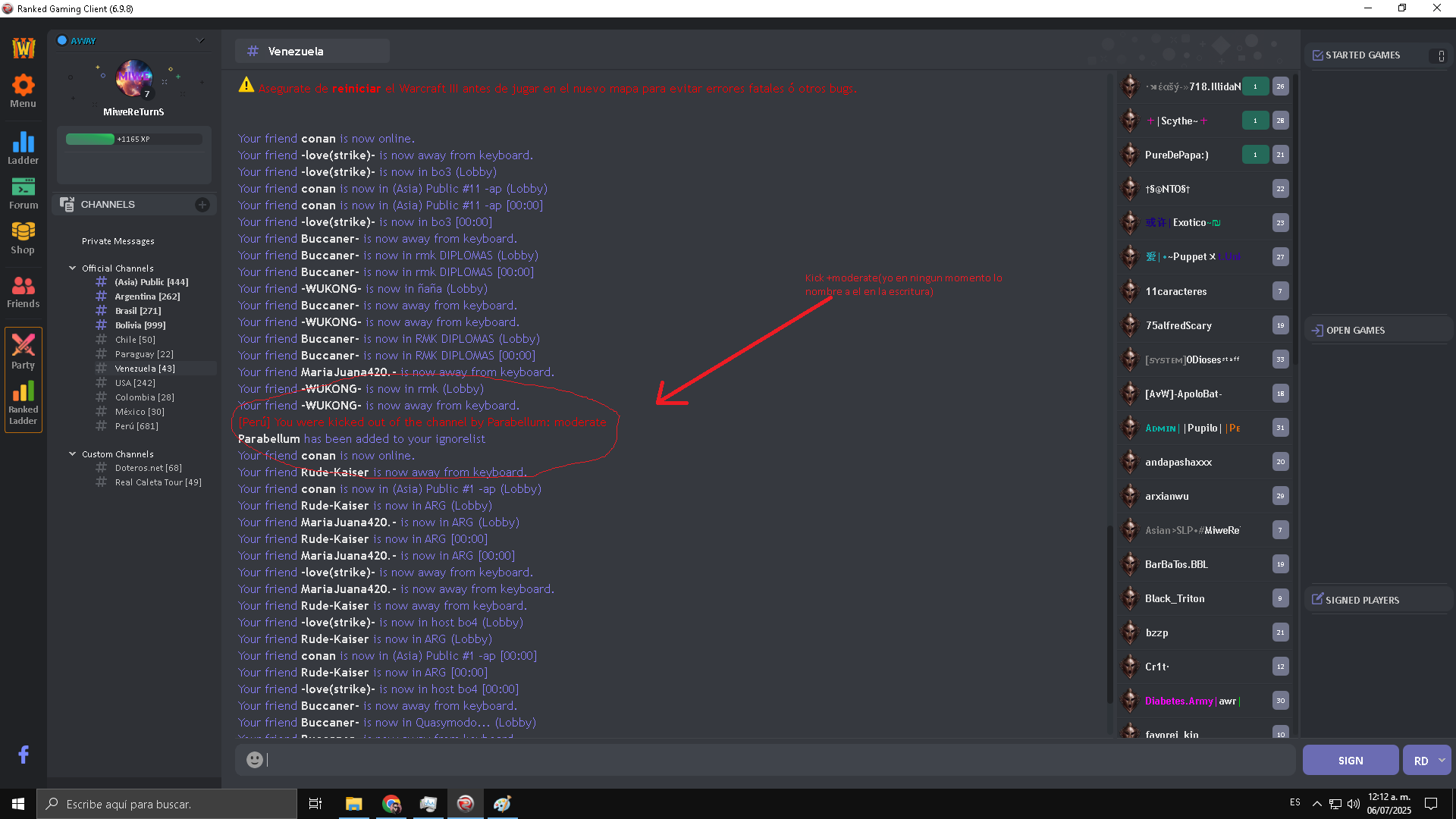Click the chat window scrollbar

tap(1109, 614)
